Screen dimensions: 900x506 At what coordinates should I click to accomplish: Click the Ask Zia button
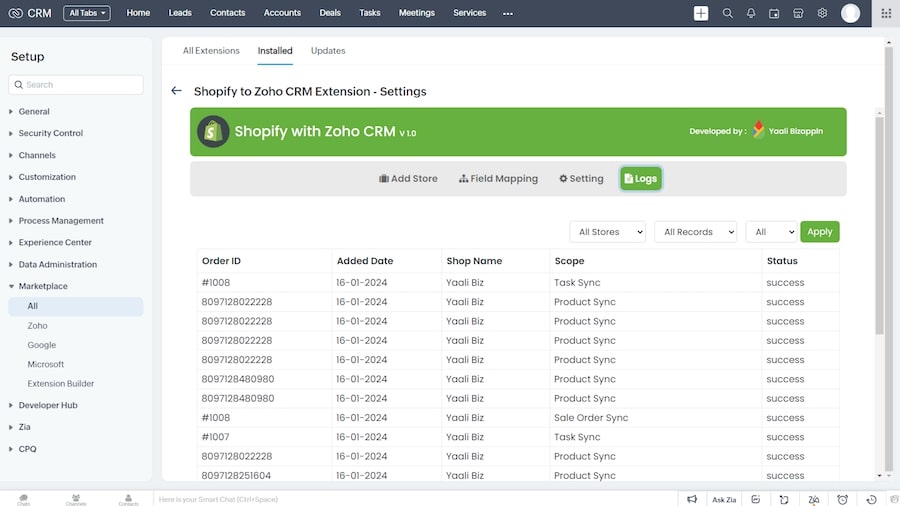724,499
